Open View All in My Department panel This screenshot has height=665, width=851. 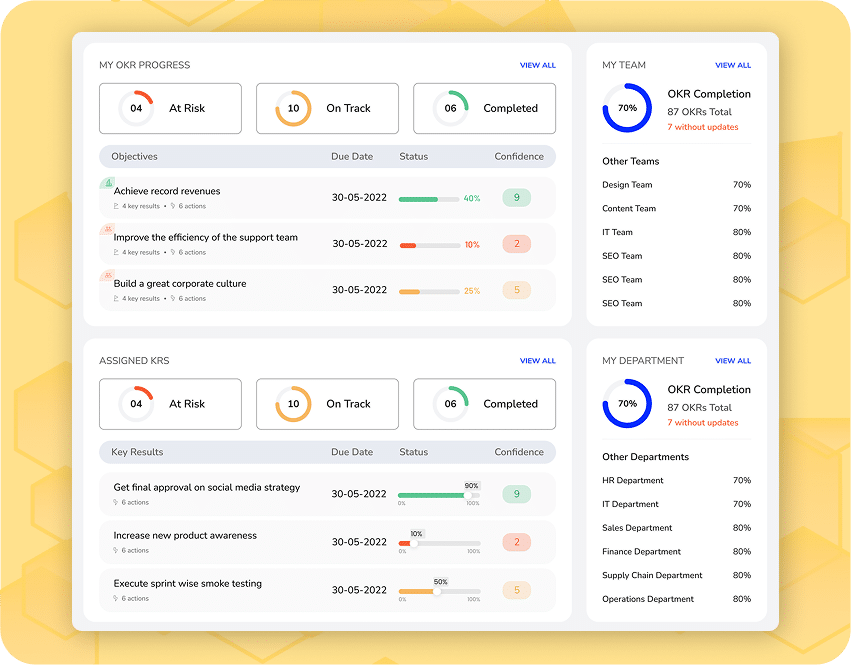(x=732, y=361)
